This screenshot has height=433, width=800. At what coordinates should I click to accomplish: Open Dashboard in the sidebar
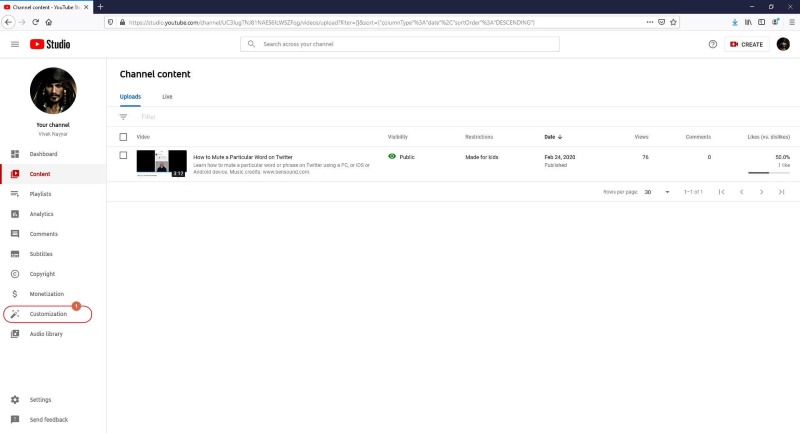coord(53,154)
